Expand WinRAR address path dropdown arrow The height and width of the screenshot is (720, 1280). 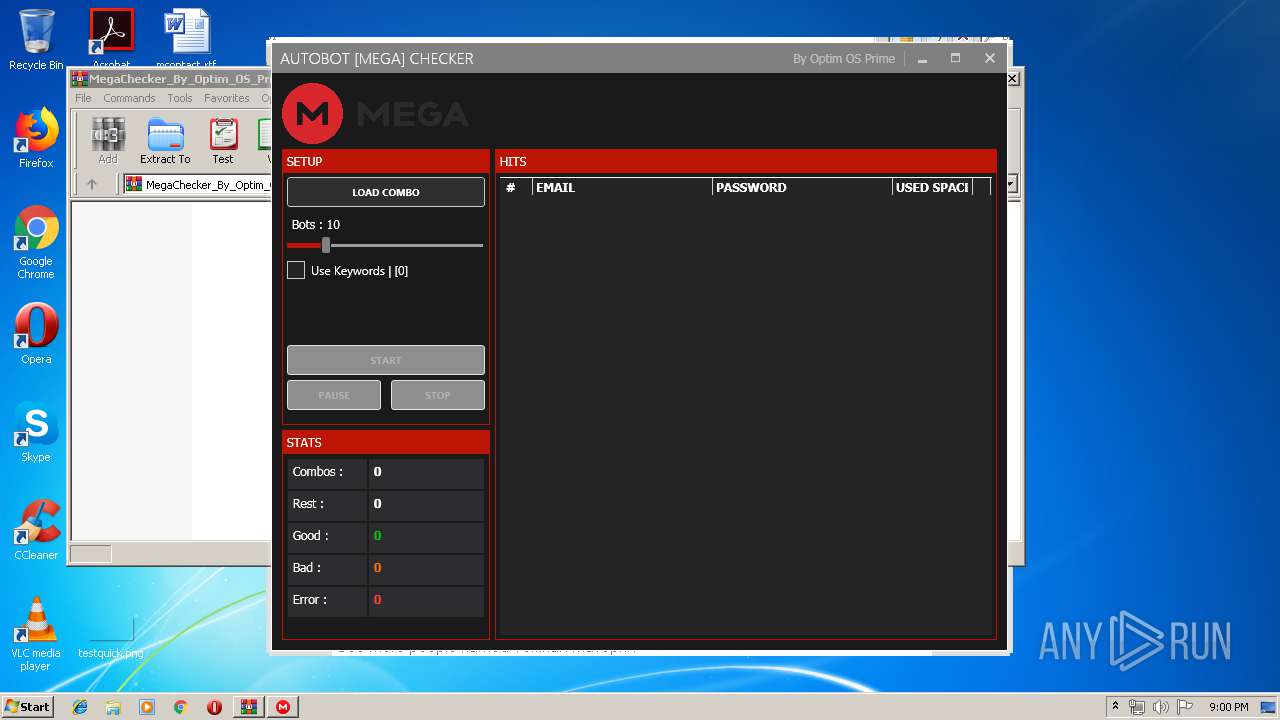click(1011, 184)
